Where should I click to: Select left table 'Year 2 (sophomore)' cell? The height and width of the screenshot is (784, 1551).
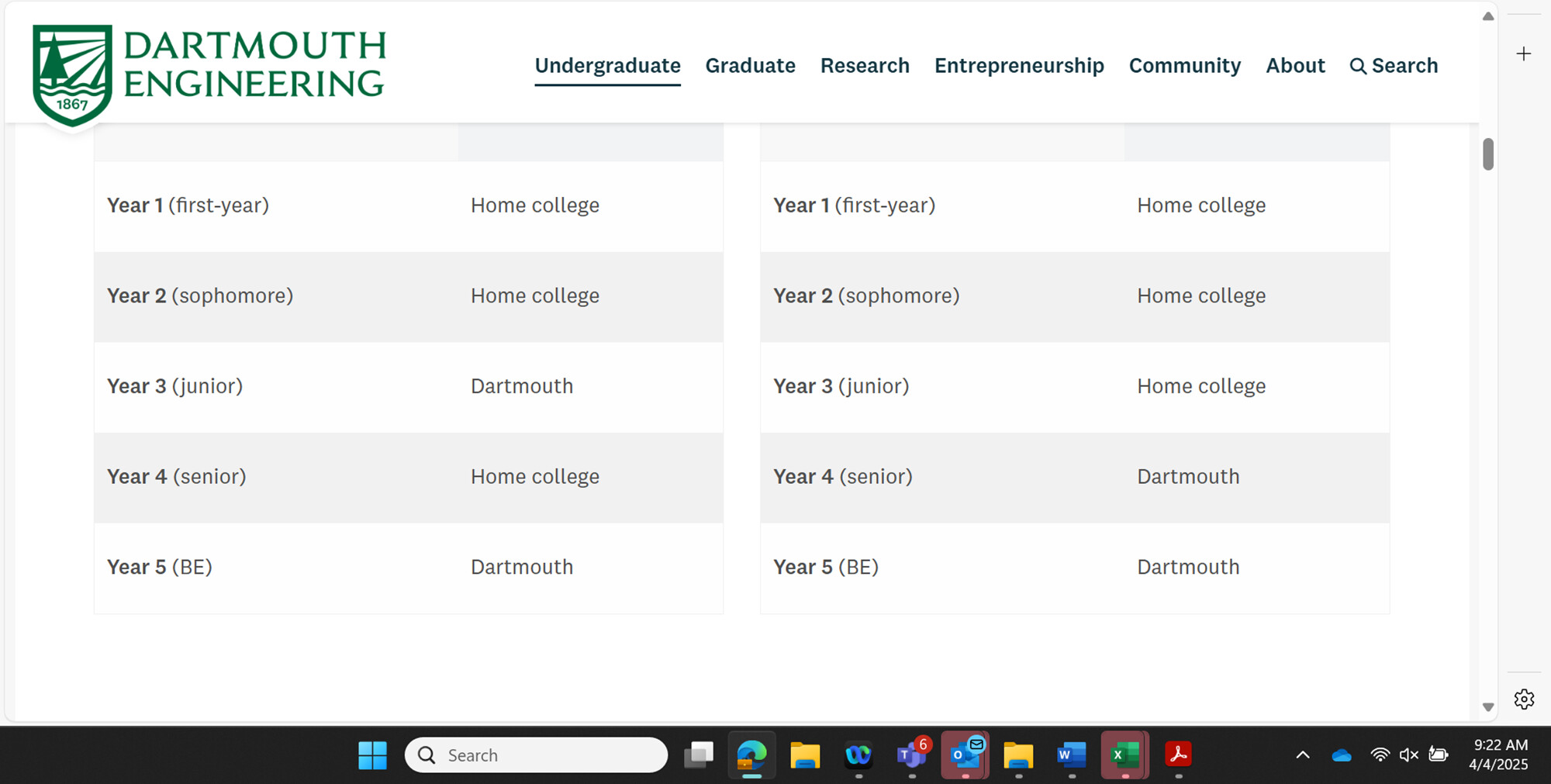276,296
